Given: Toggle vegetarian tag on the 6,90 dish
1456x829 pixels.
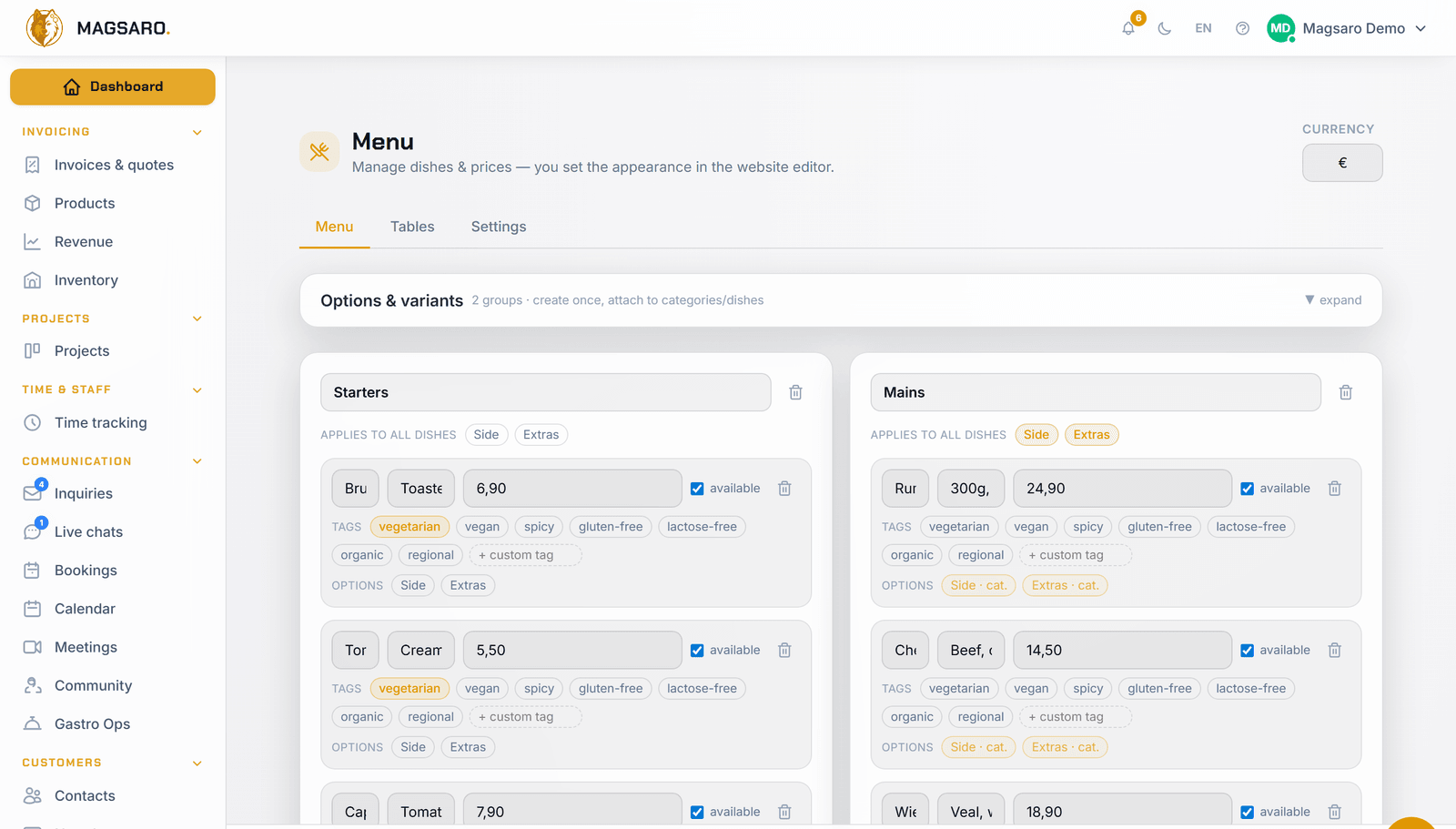Looking at the screenshot, I should [x=409, y=527].
